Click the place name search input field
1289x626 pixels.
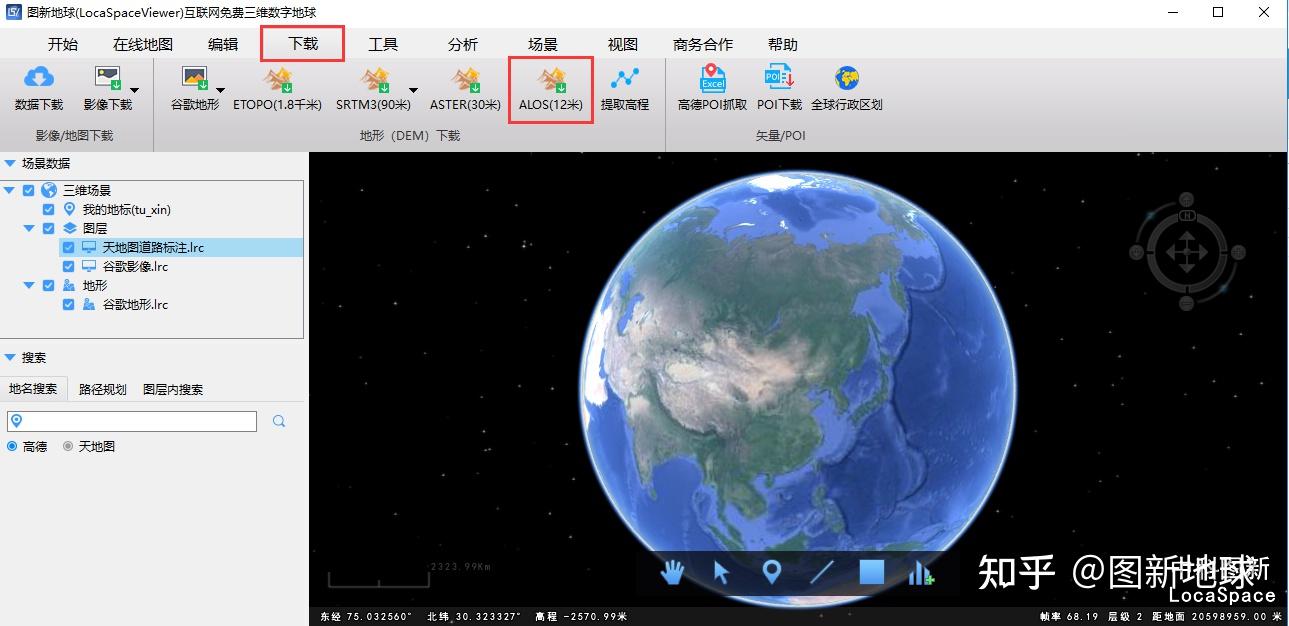(x=132, y=421)
